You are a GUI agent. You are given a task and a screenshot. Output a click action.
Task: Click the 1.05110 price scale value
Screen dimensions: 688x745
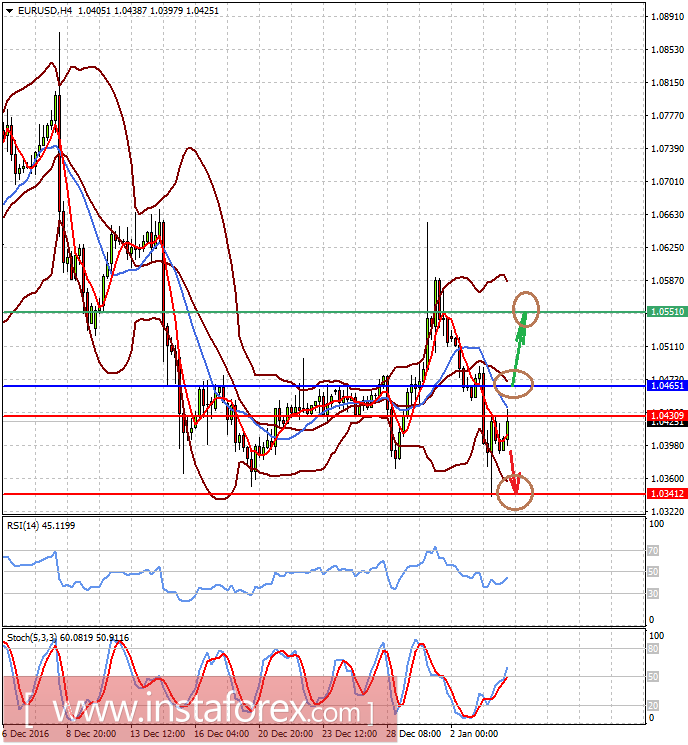668,347
